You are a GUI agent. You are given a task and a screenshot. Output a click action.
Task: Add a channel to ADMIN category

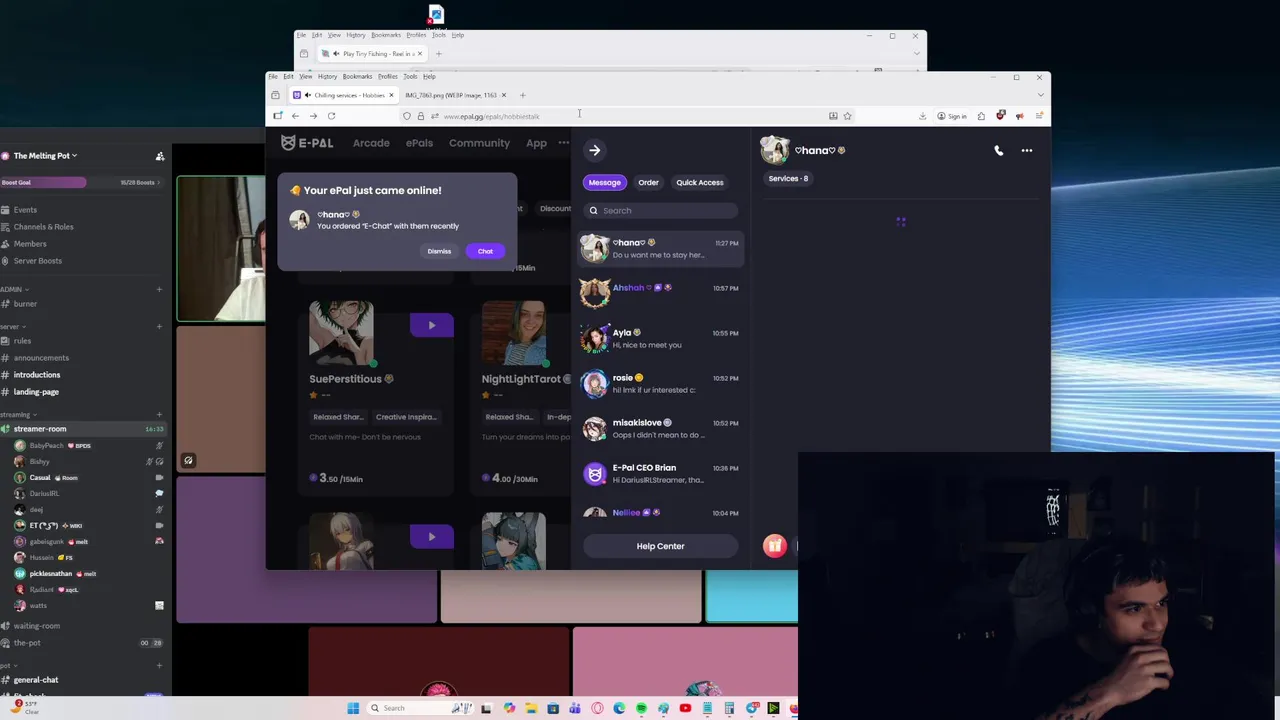pyautogui.click(x=159, y=289)
